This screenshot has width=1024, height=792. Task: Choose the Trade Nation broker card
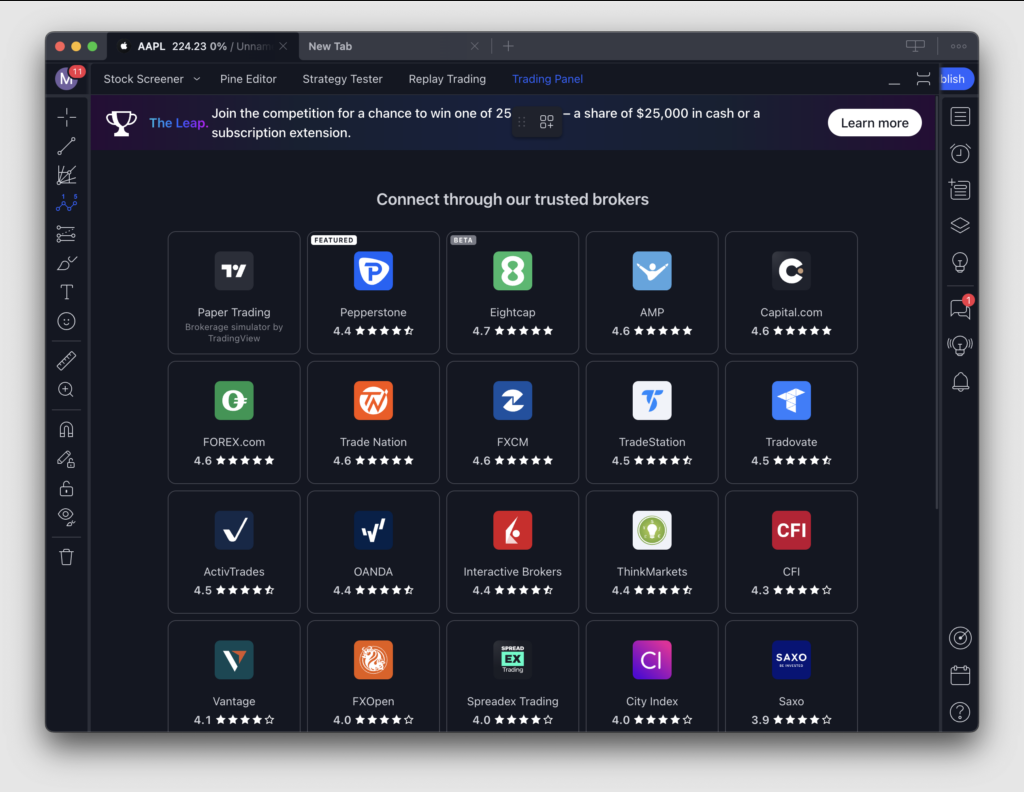pos(373,422)
